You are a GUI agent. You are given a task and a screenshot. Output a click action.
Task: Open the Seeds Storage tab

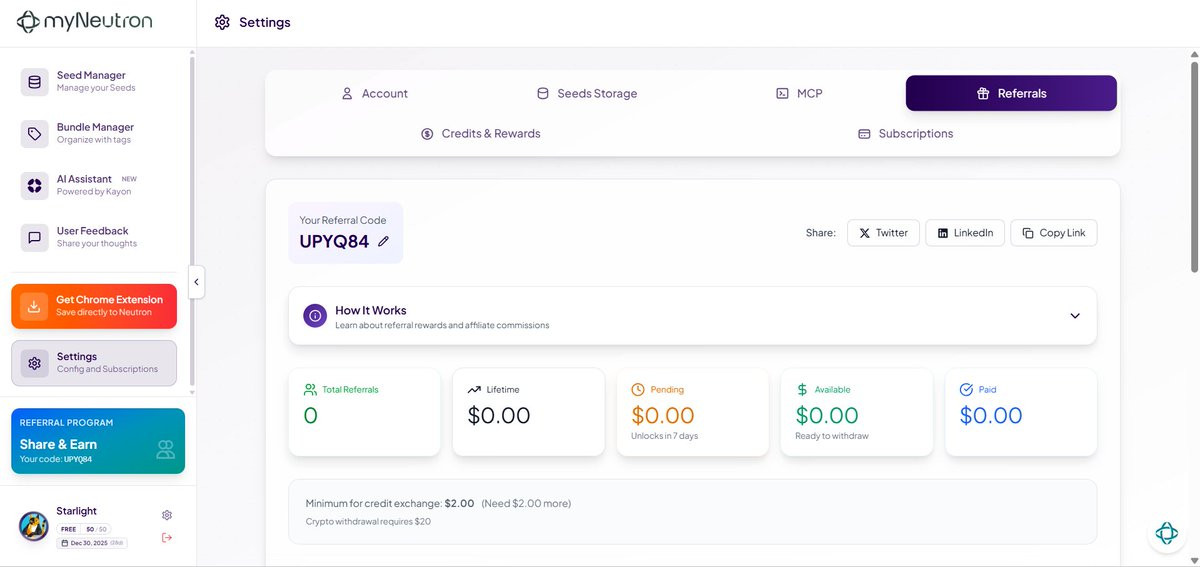click(587, 93)
